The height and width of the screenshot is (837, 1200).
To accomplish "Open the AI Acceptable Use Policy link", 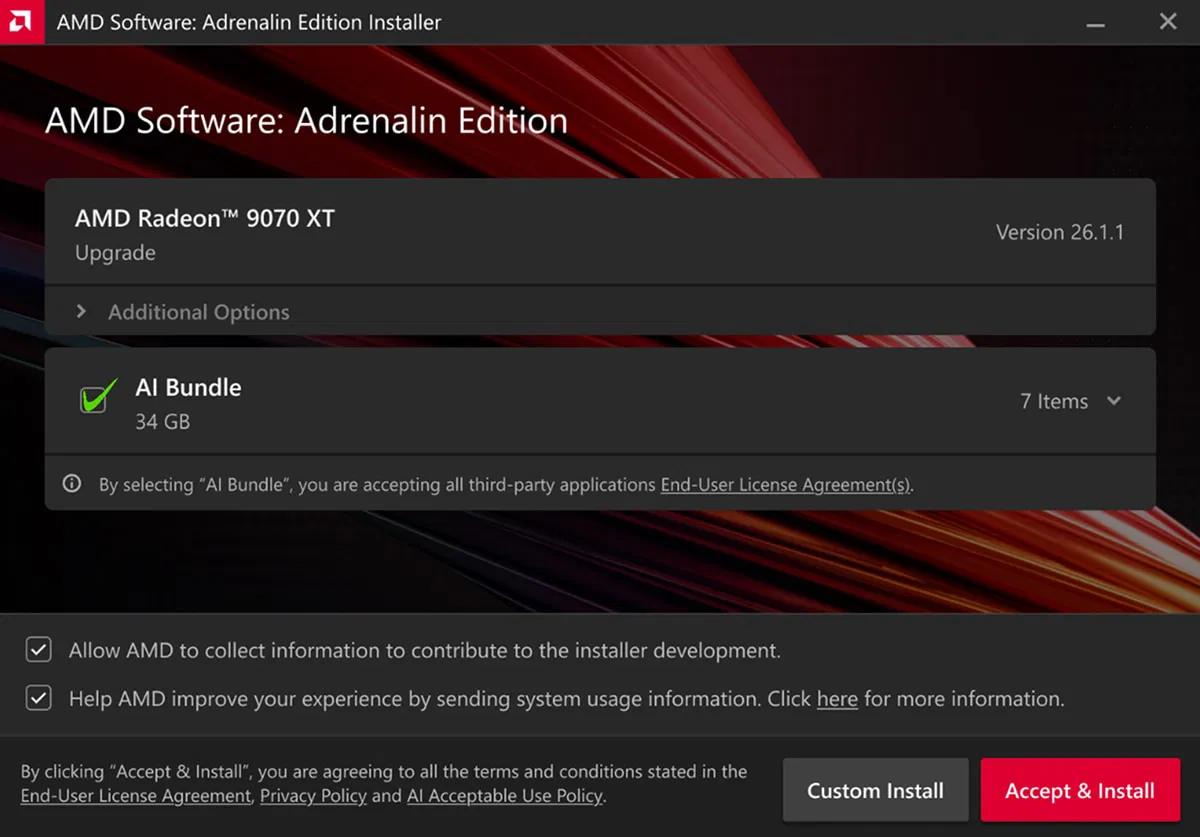I will click(506, 796).
